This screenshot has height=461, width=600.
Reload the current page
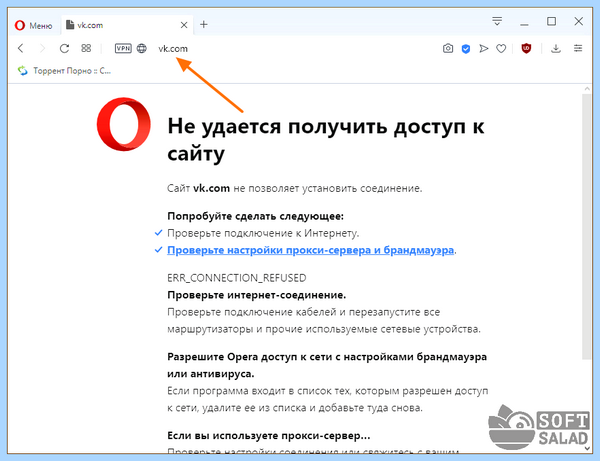coord(64,48)
